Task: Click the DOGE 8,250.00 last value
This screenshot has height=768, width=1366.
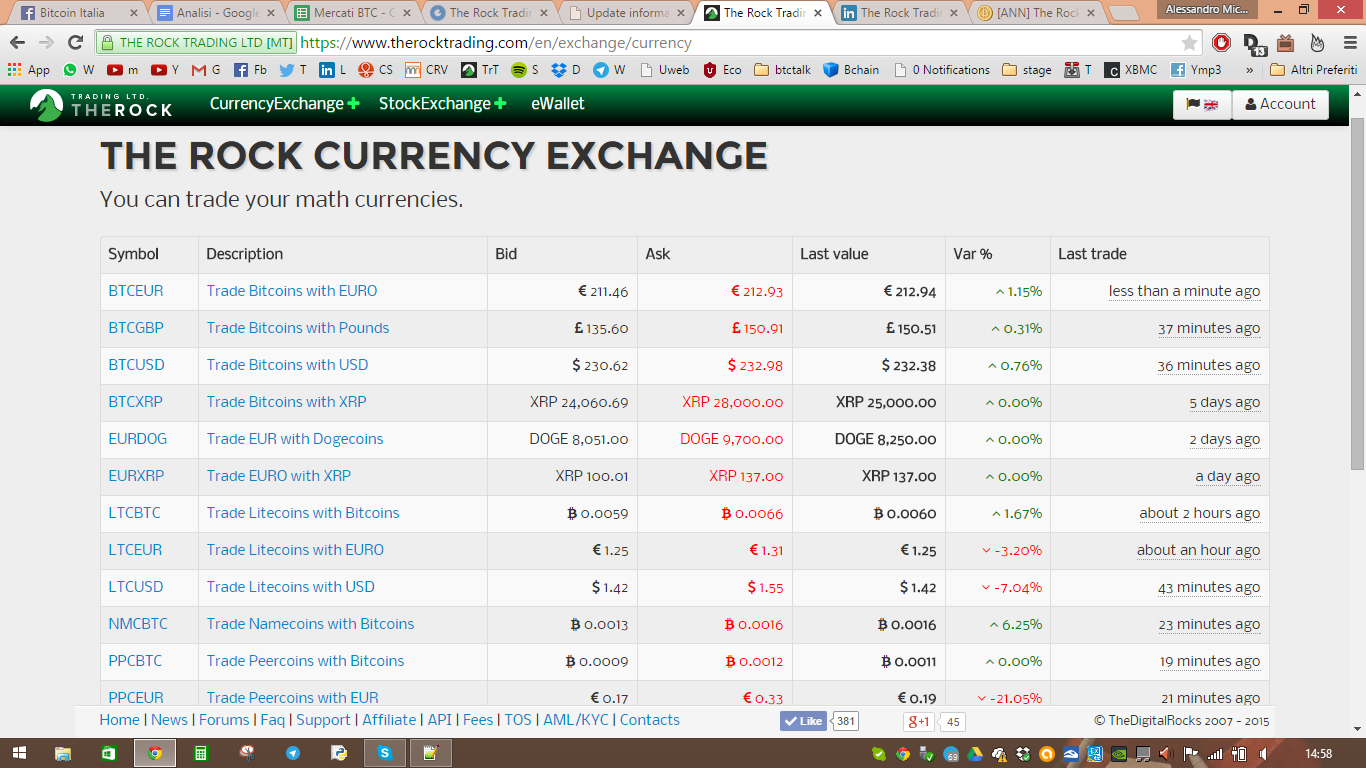Action: tap(886, 440)
